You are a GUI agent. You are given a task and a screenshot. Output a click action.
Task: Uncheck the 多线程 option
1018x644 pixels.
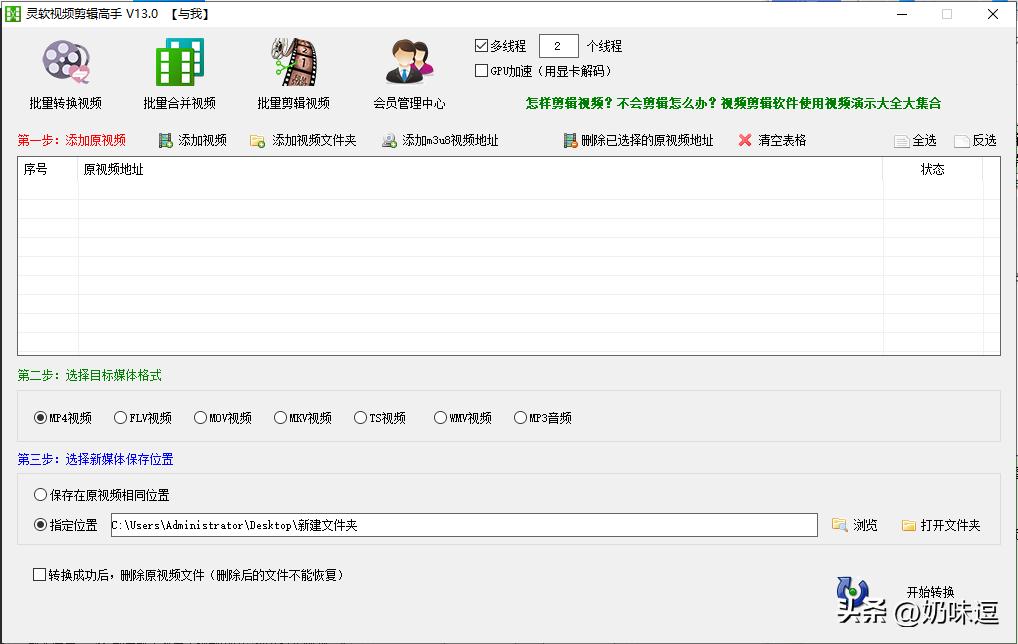479,44
